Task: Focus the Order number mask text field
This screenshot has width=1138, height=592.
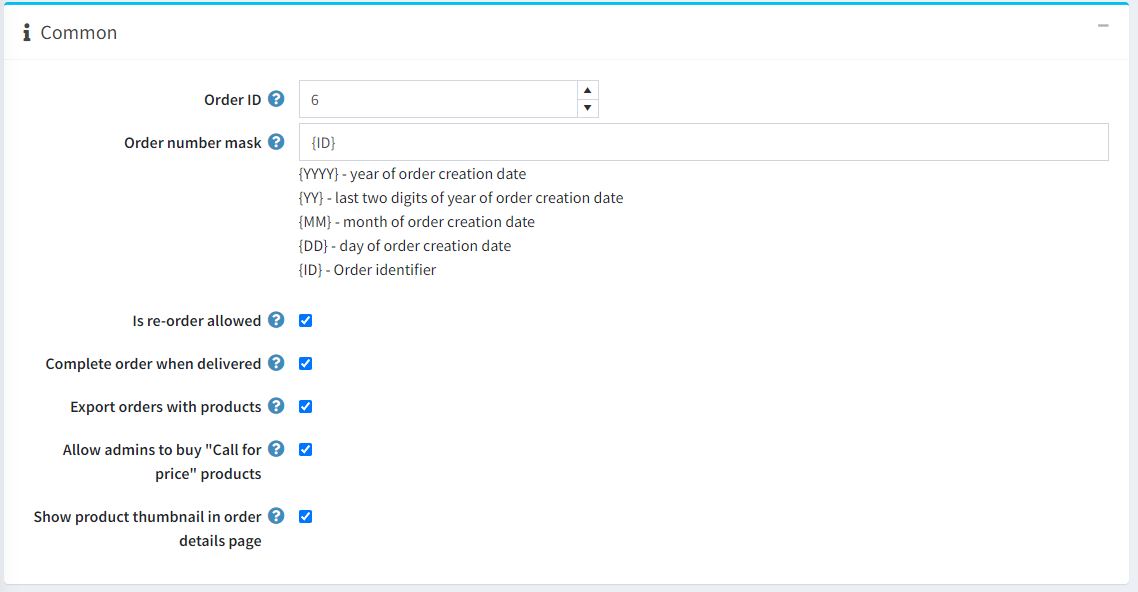Action: [x=703, y=143]
